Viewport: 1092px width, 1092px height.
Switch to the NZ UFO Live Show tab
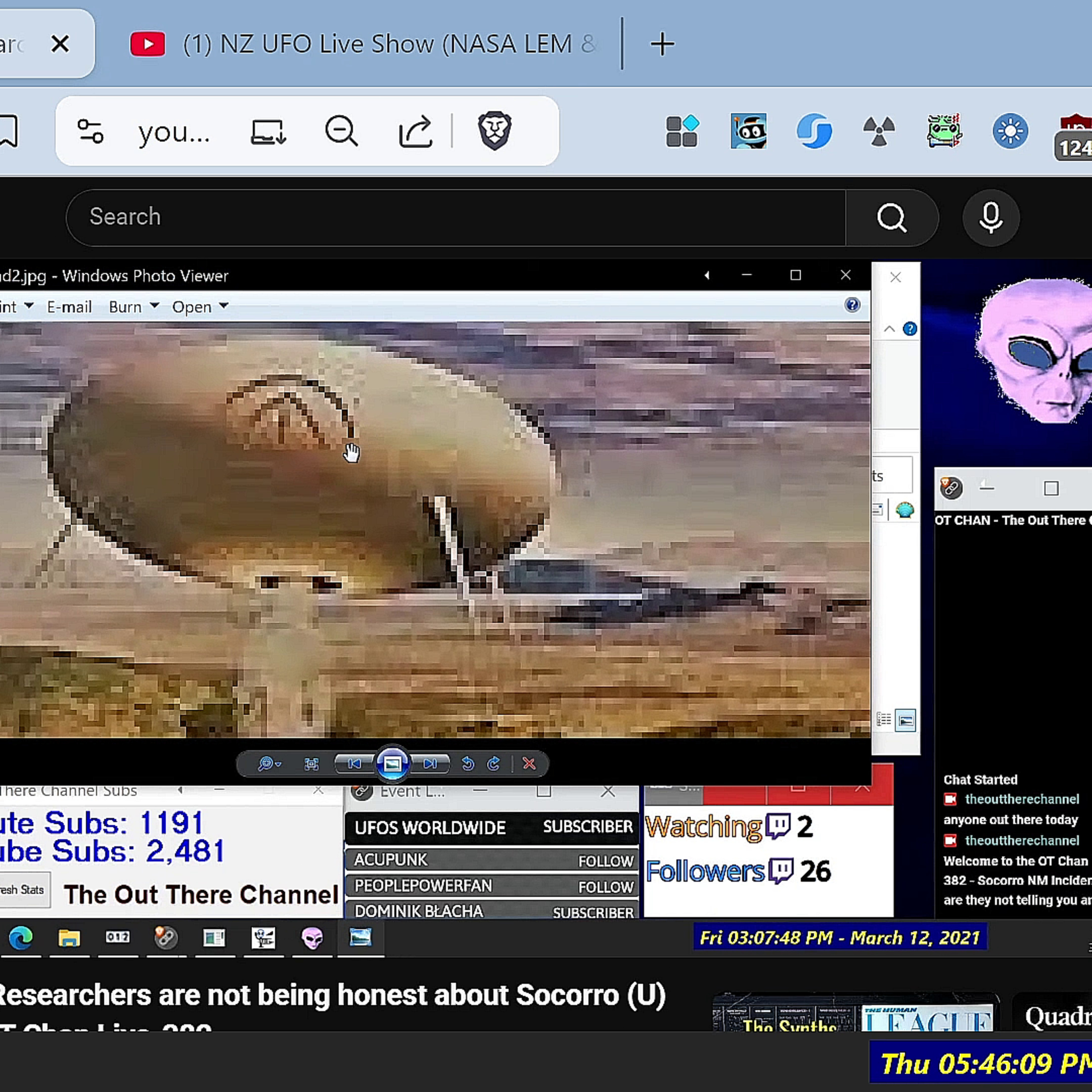362,44
